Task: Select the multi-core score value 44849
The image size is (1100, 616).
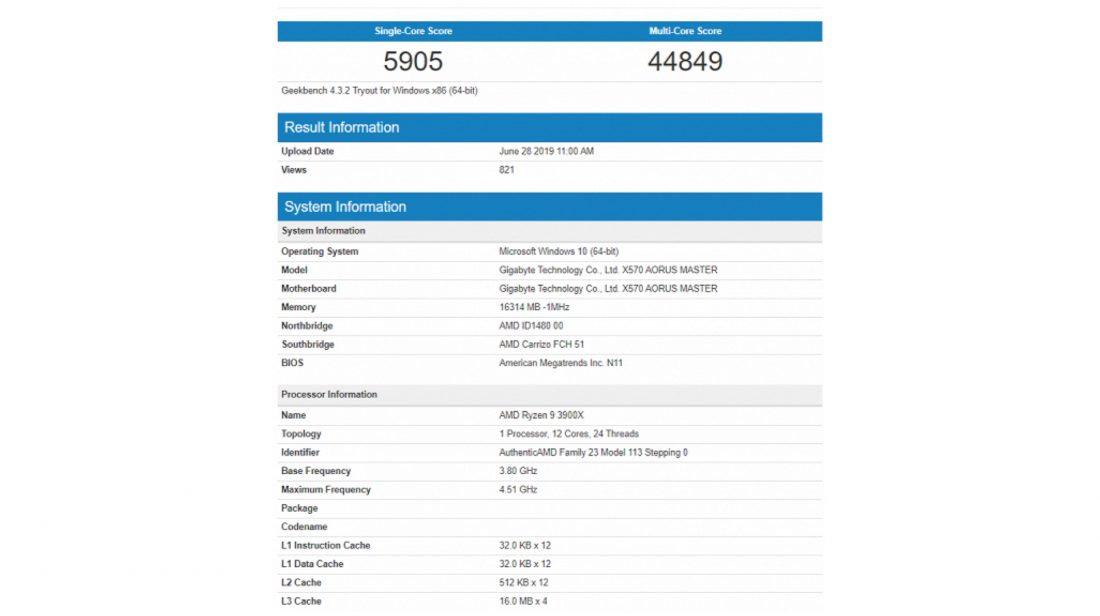Action: [685, 62]
